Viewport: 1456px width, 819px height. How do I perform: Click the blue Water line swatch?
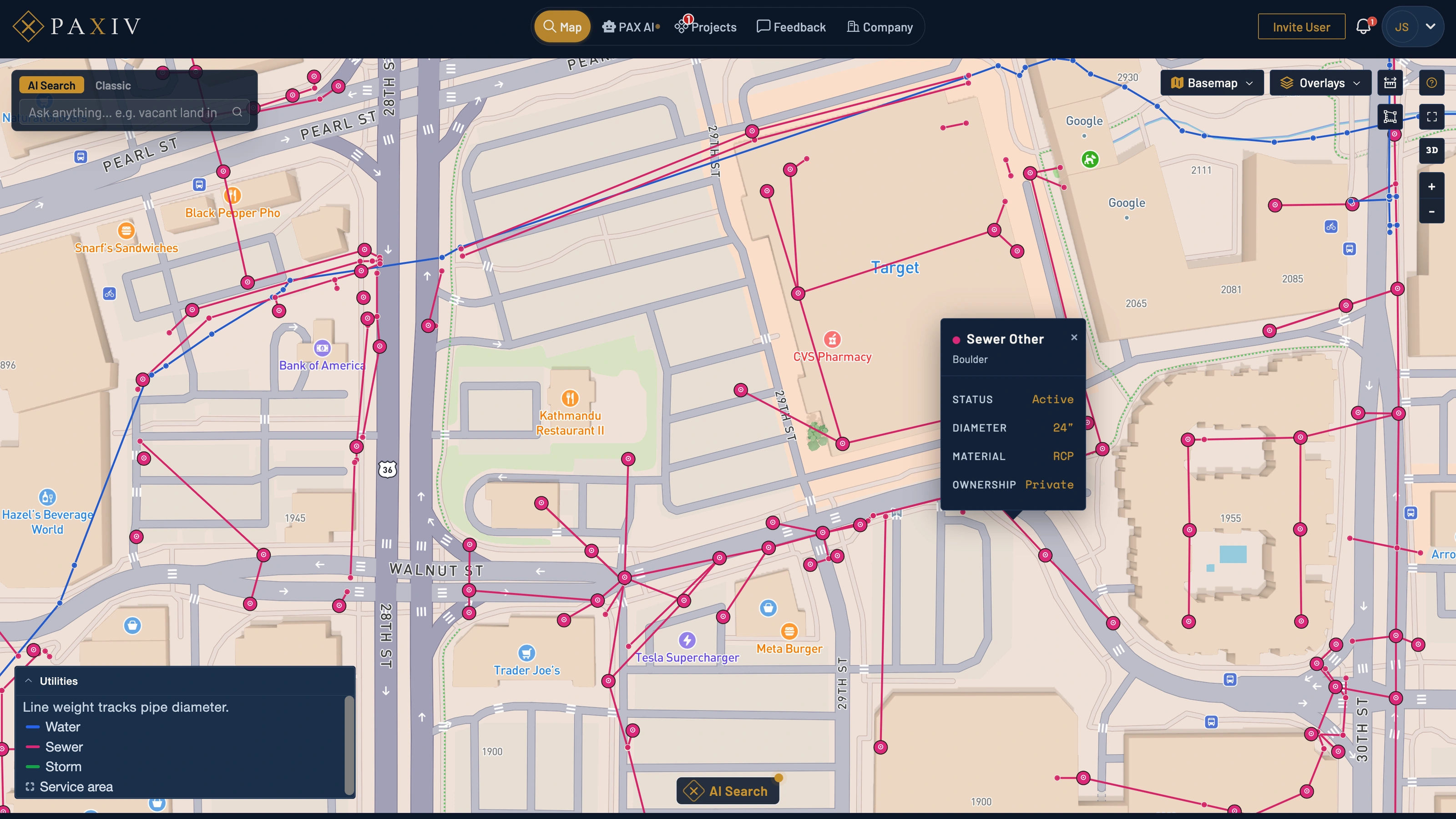pyautogui.click(x=33, y=727)
